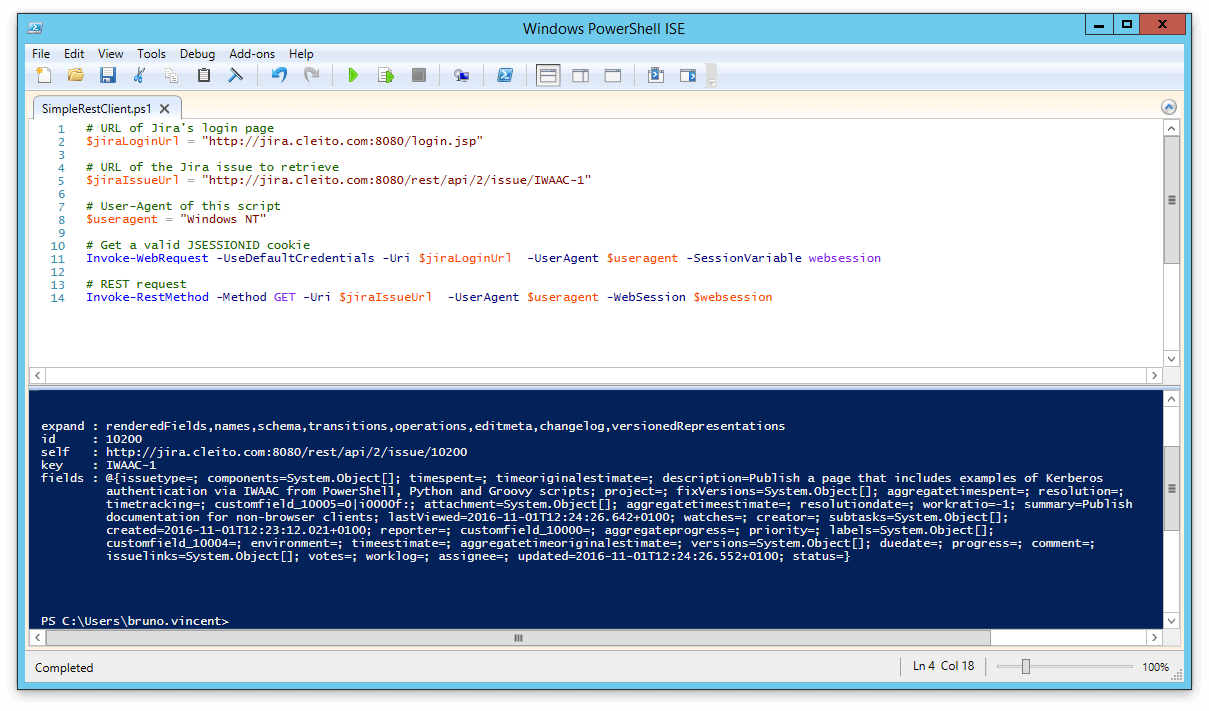This screenshot has width=1209, height=711.
Task: Click "# REST request" comment on line 13
Action: [136, 284]
